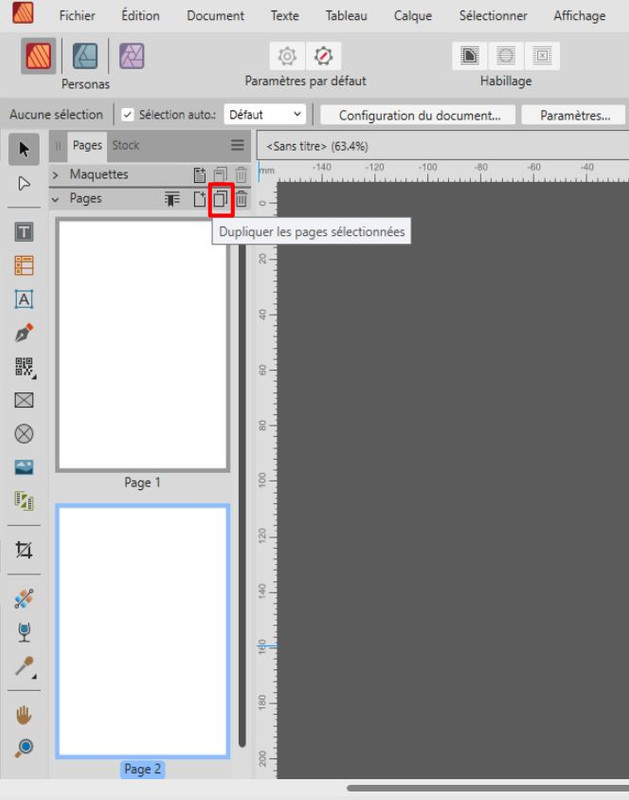This screenshot has height=800, width=629.
Task: Open the Pages panel hamburger menu
Action: (x=237, y=145)
